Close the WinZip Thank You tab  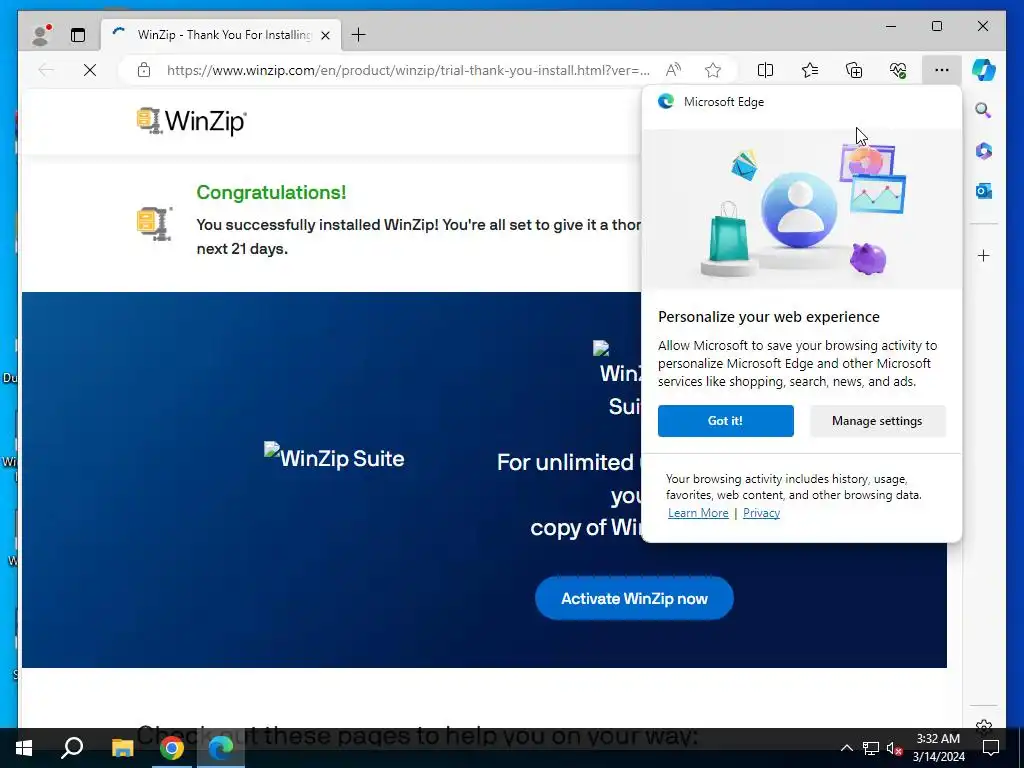click(x=325, y=35)
